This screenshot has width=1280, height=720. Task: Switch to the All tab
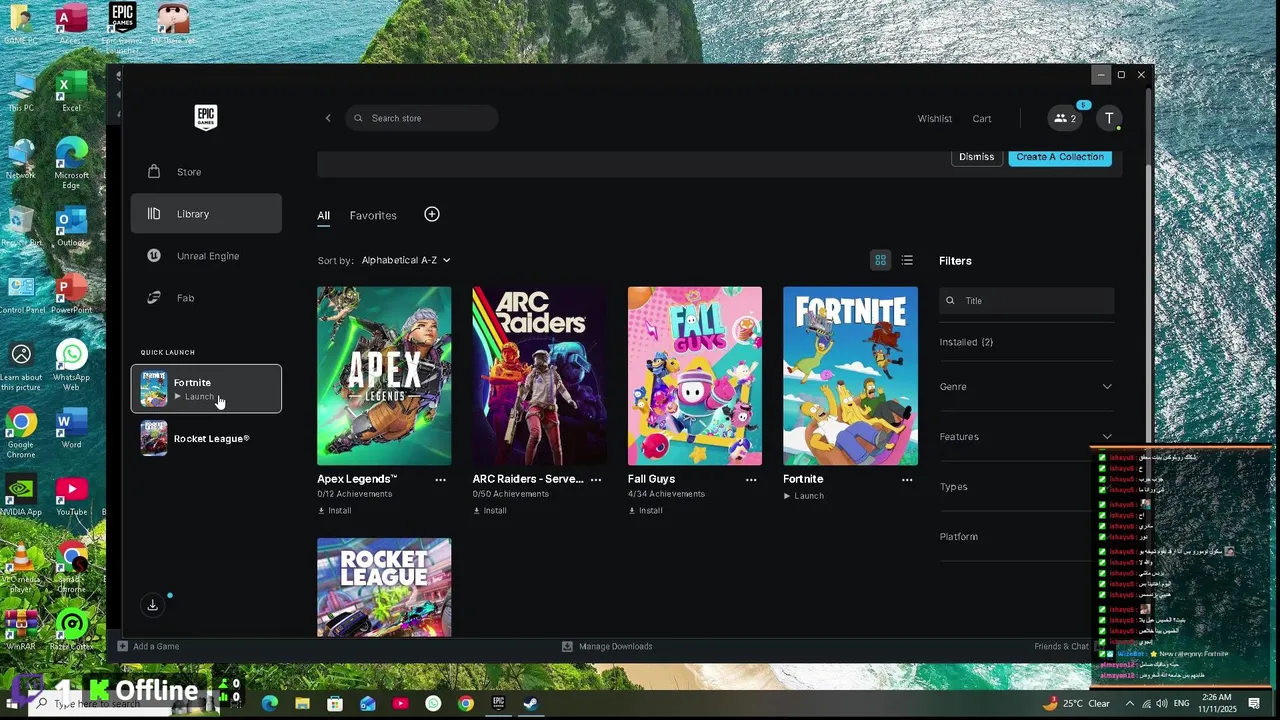tap(323, 215)
